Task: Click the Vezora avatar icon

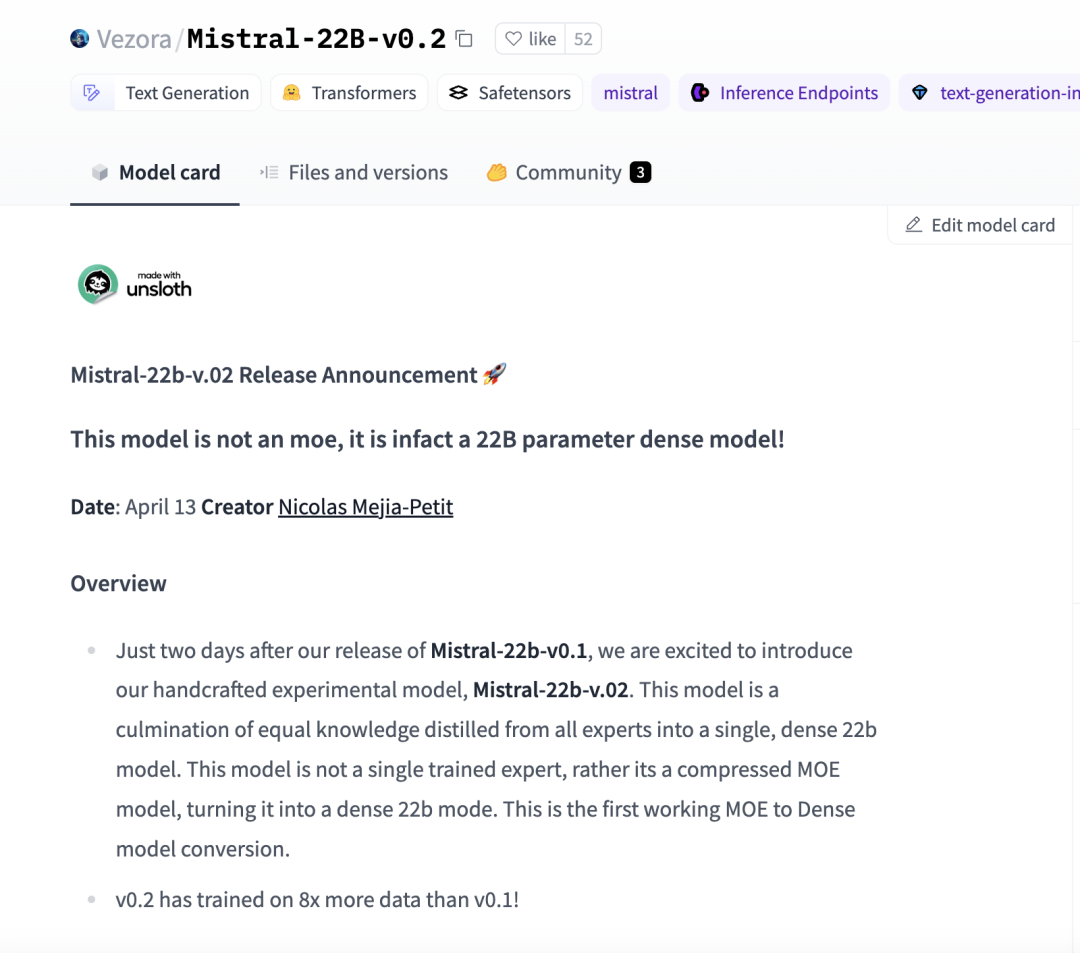Action: coord(80,39)
